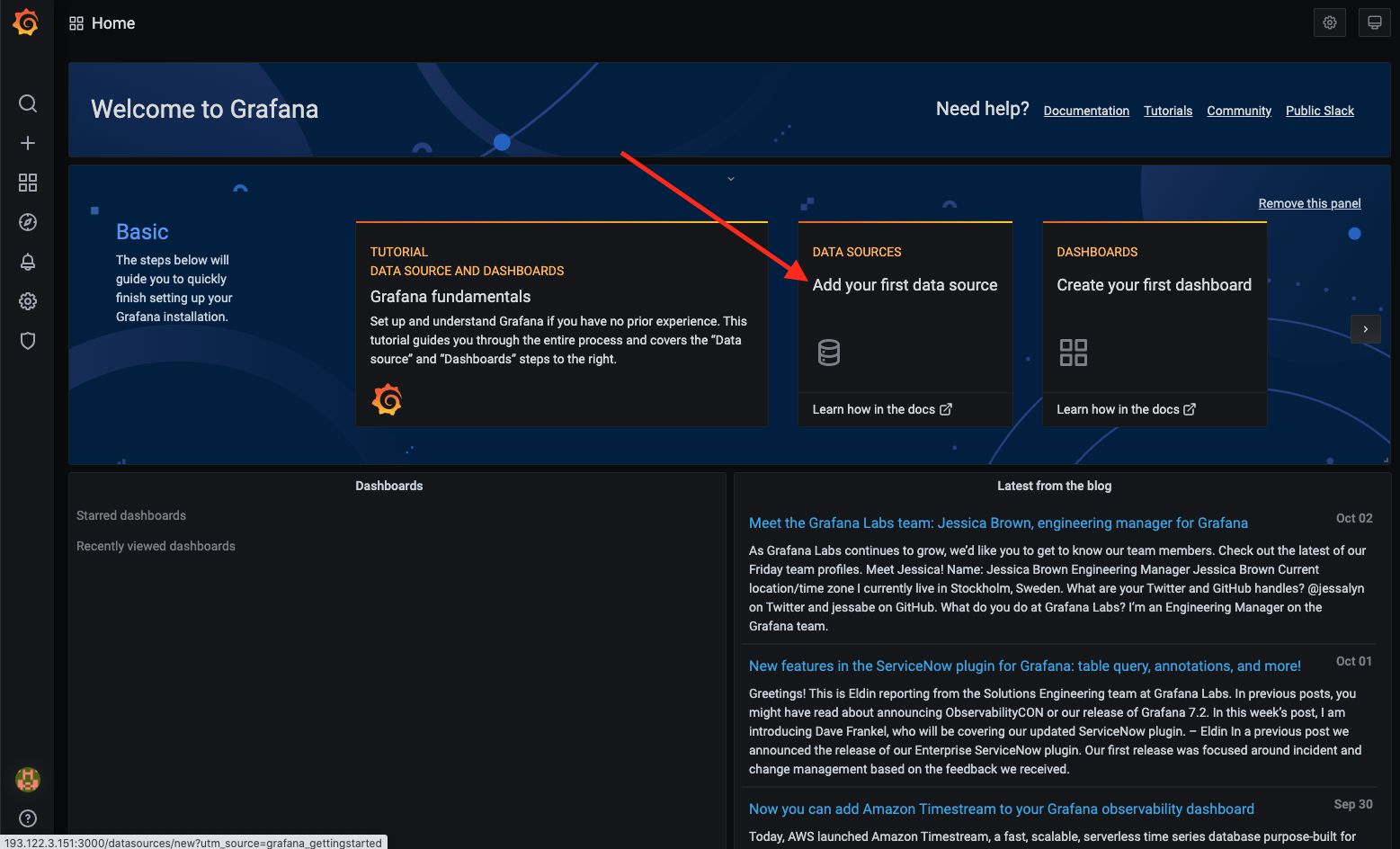Open the Home dashboard picker title
Screen dimensions: 1400x849
113,23
